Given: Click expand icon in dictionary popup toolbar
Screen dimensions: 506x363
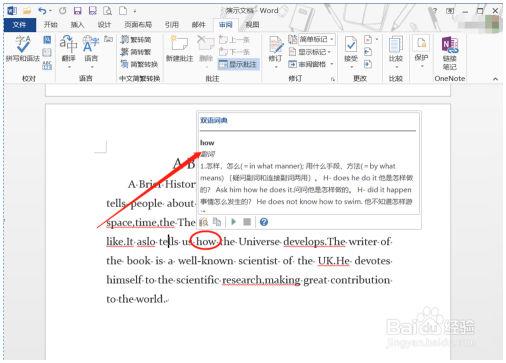Looking at the screenshot, I should 203,222.
